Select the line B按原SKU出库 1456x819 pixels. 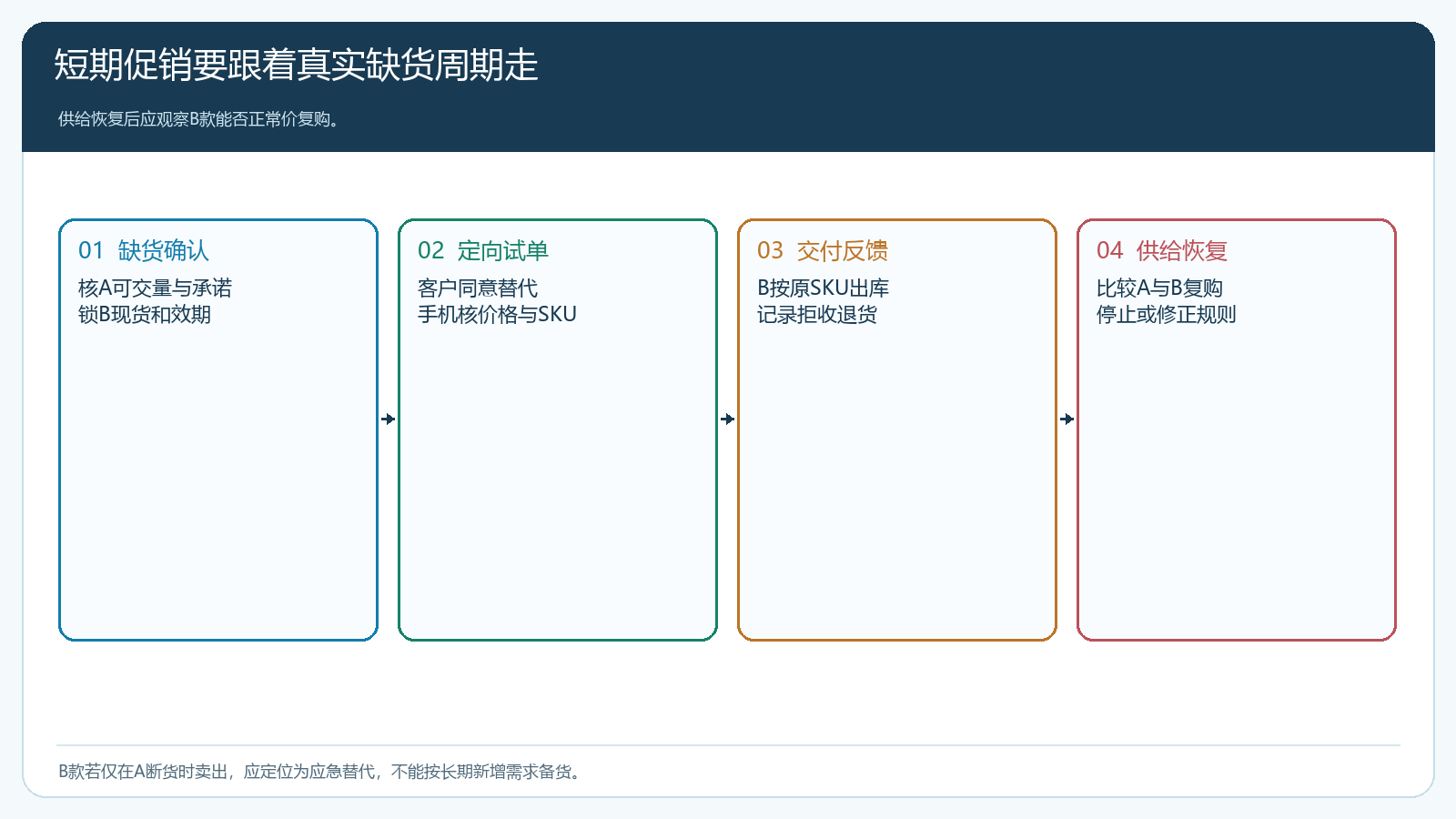(823, 288)
